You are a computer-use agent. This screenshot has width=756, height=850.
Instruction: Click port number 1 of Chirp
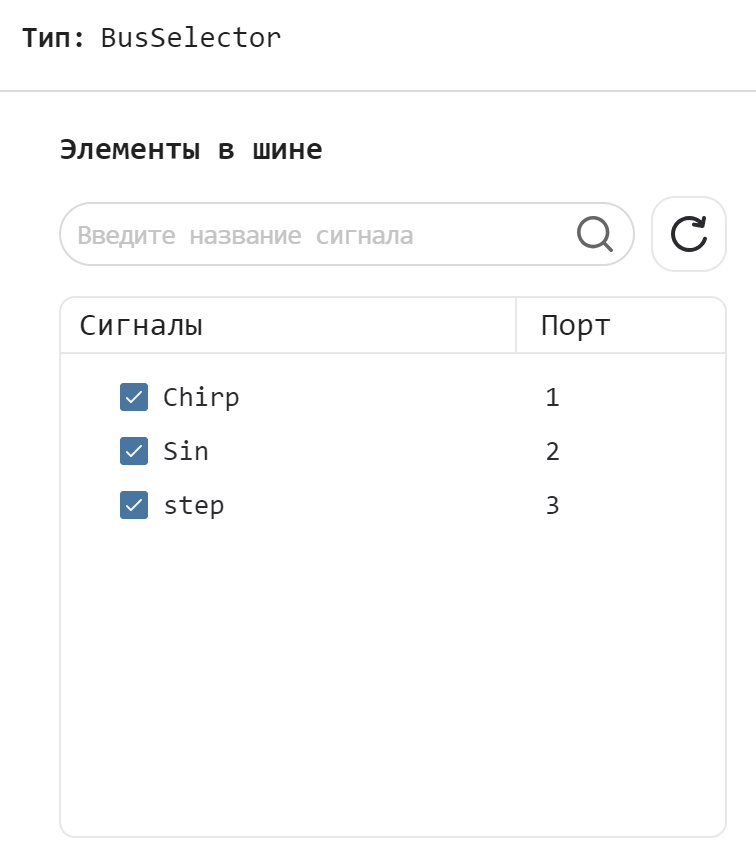pyautogui.click(x=552, y=397)
